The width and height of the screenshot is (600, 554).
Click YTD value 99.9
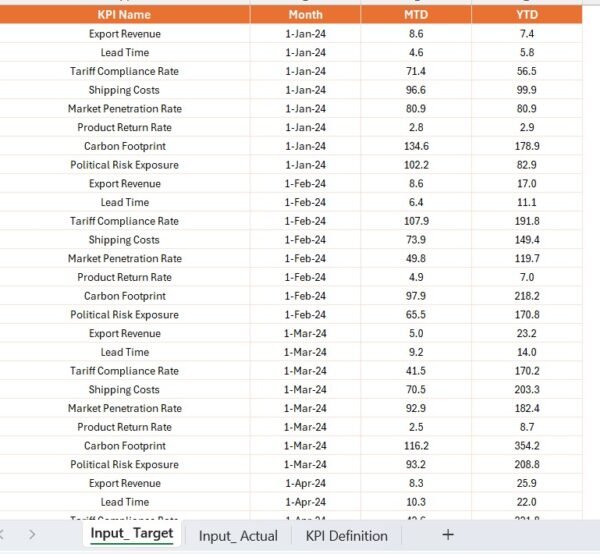527,90
